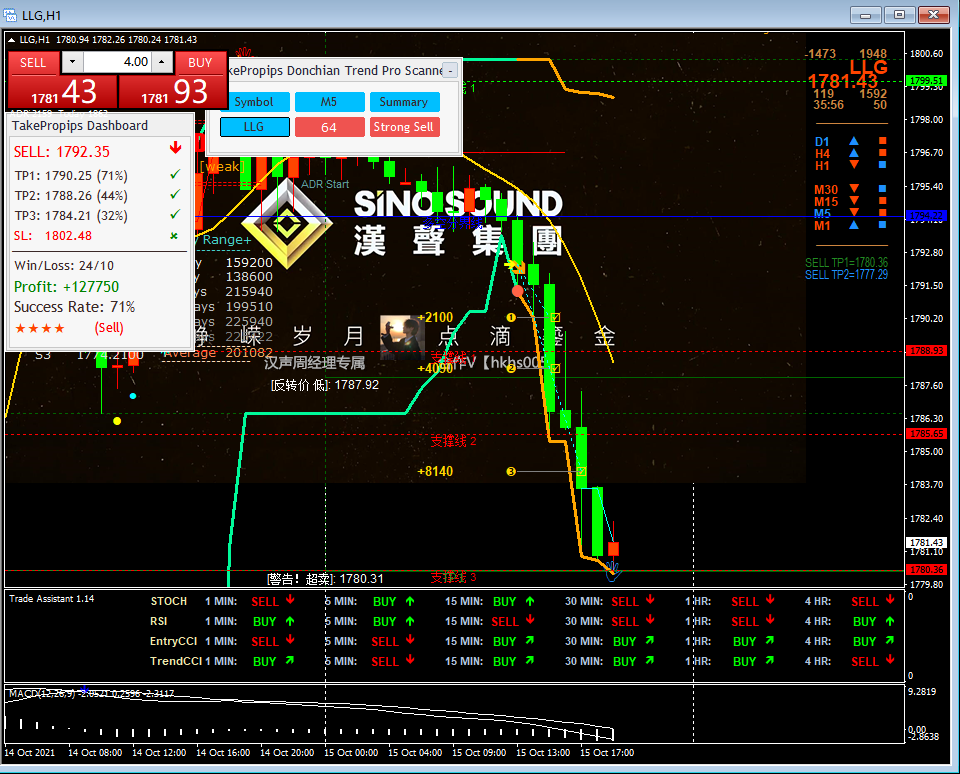Click the TrendCCI 1 HR BUY arrow
Screen dimensions: 960x774
[770, 660]
